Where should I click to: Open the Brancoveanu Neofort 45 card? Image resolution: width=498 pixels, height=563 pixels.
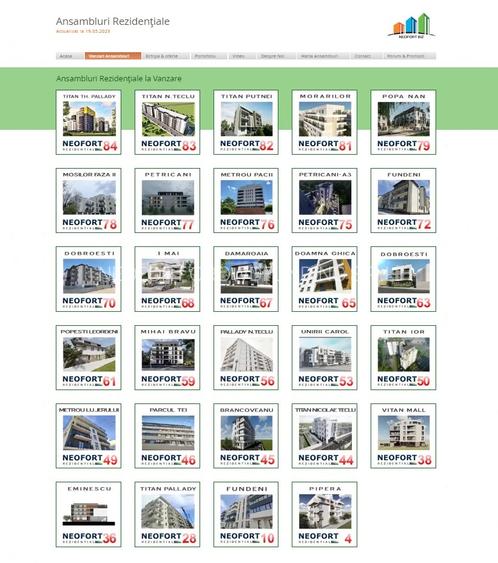(246, 436)
